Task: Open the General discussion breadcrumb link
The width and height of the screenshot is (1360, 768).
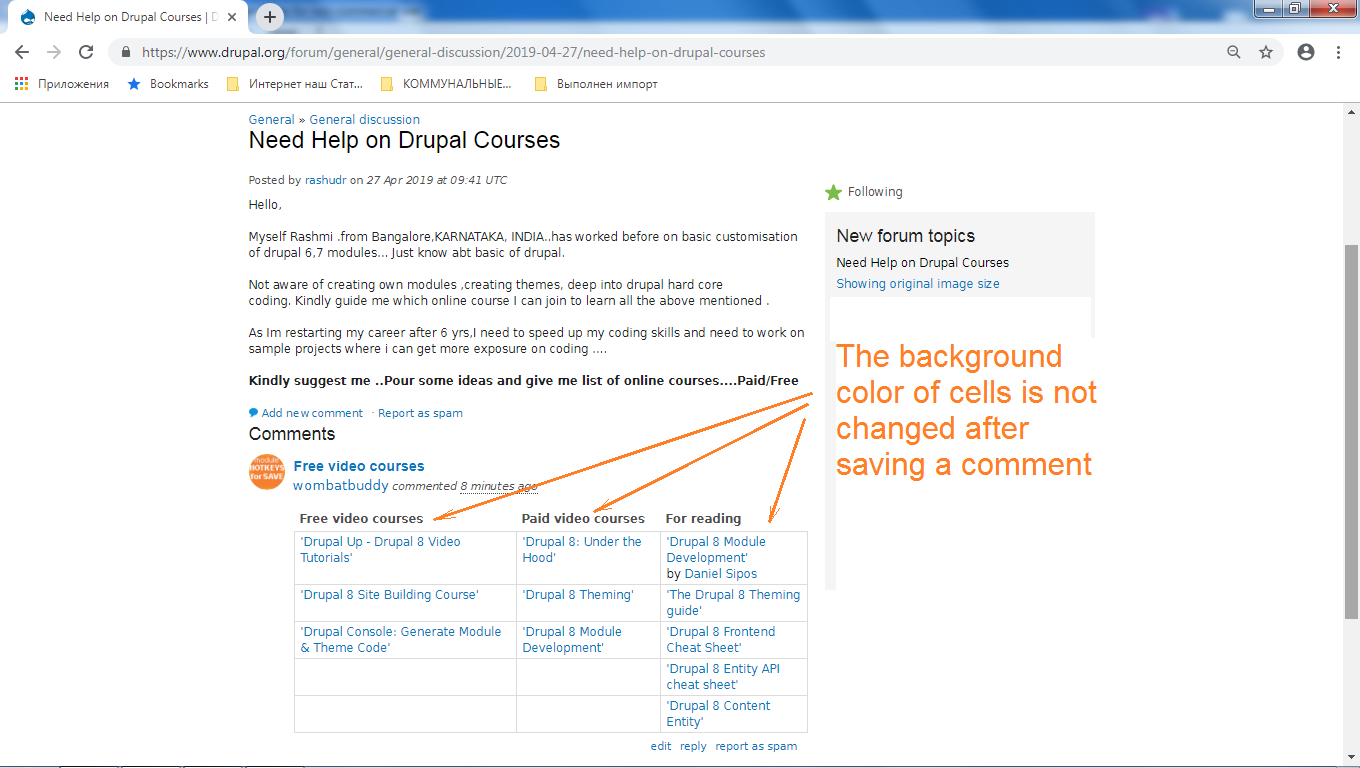Action: coord(365,119)
